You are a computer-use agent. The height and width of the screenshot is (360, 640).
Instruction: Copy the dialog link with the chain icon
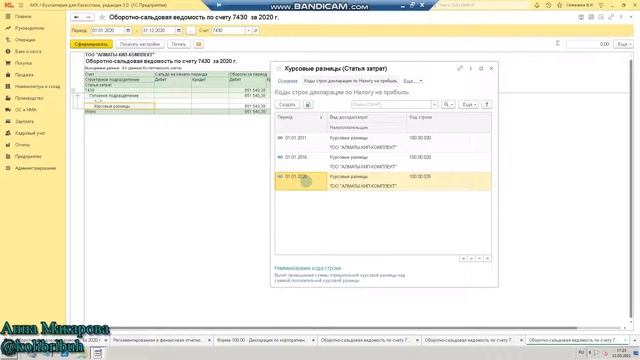coord(460,69)
